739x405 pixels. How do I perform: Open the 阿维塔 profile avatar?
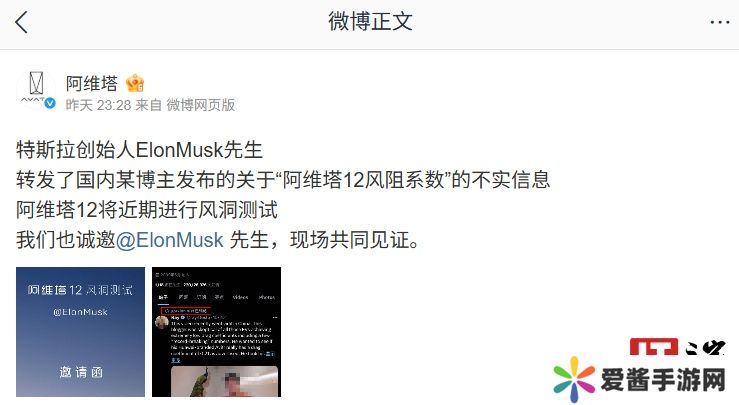point(36,89)
